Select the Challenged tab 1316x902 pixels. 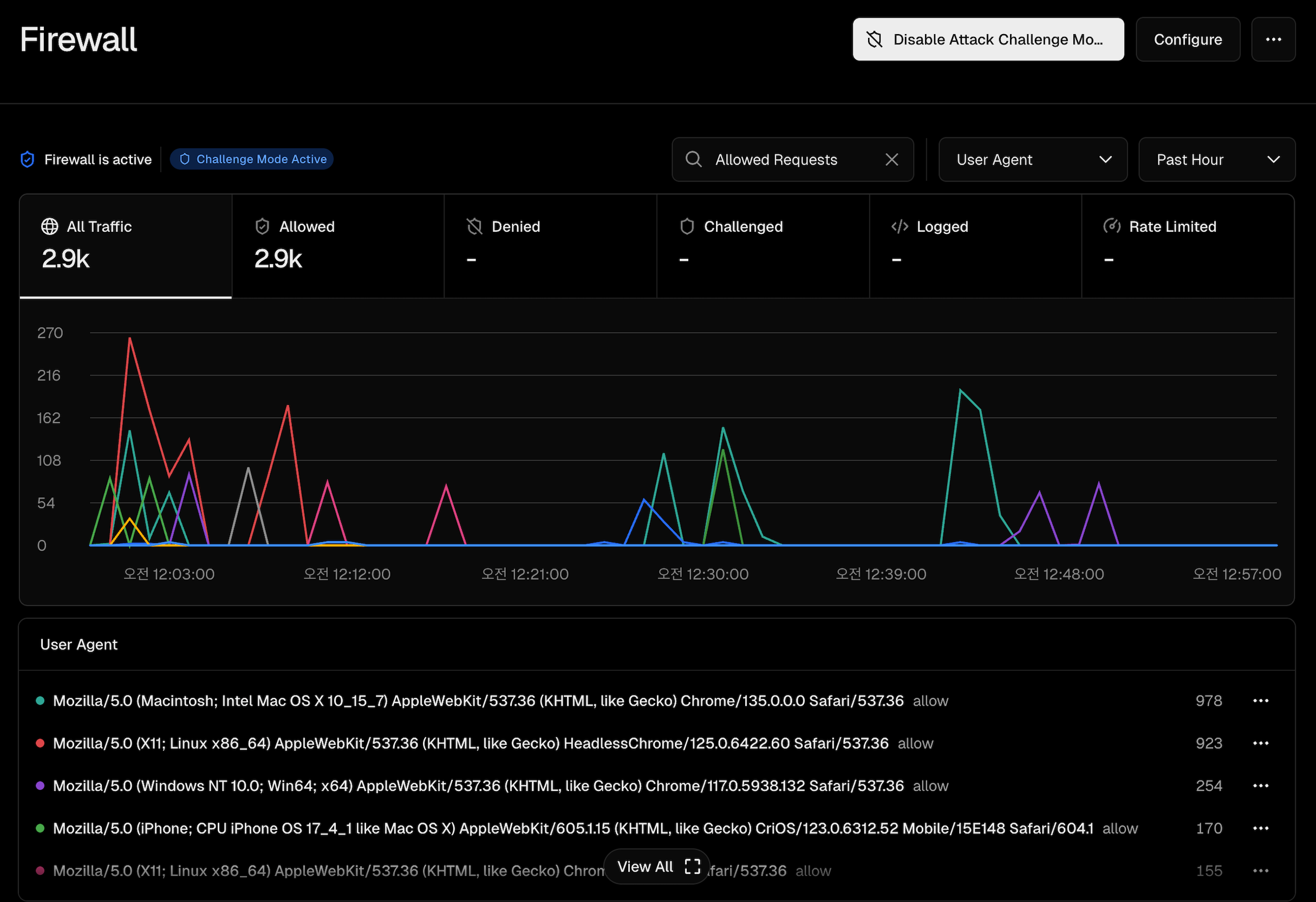pyautogui.click(x=763, y=246)
